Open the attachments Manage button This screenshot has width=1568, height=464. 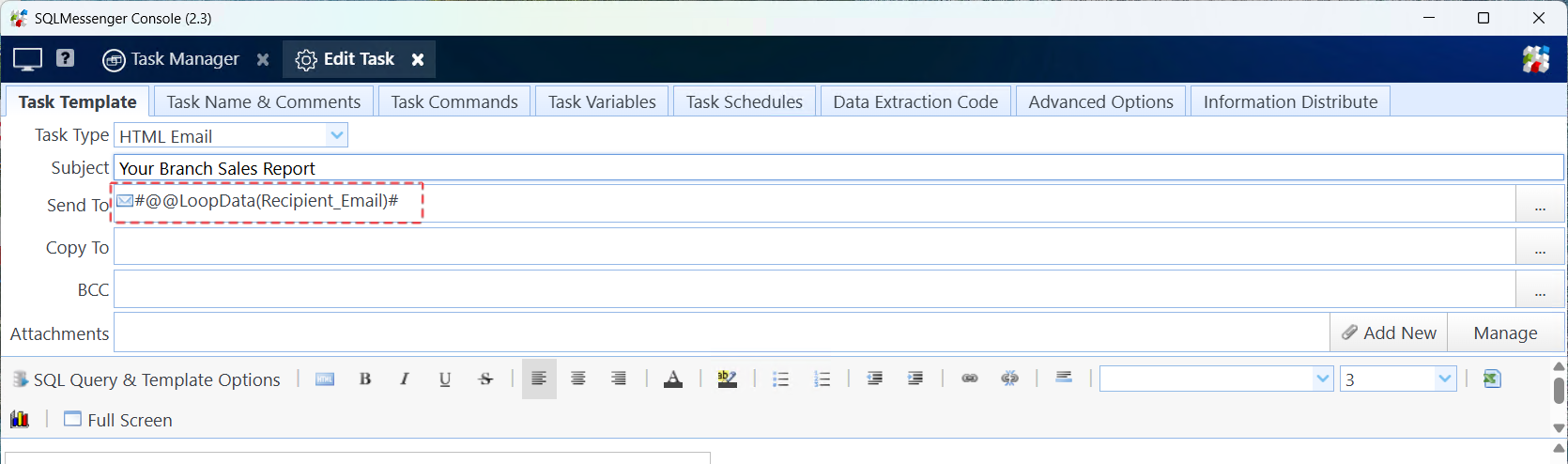(1505, 333)
